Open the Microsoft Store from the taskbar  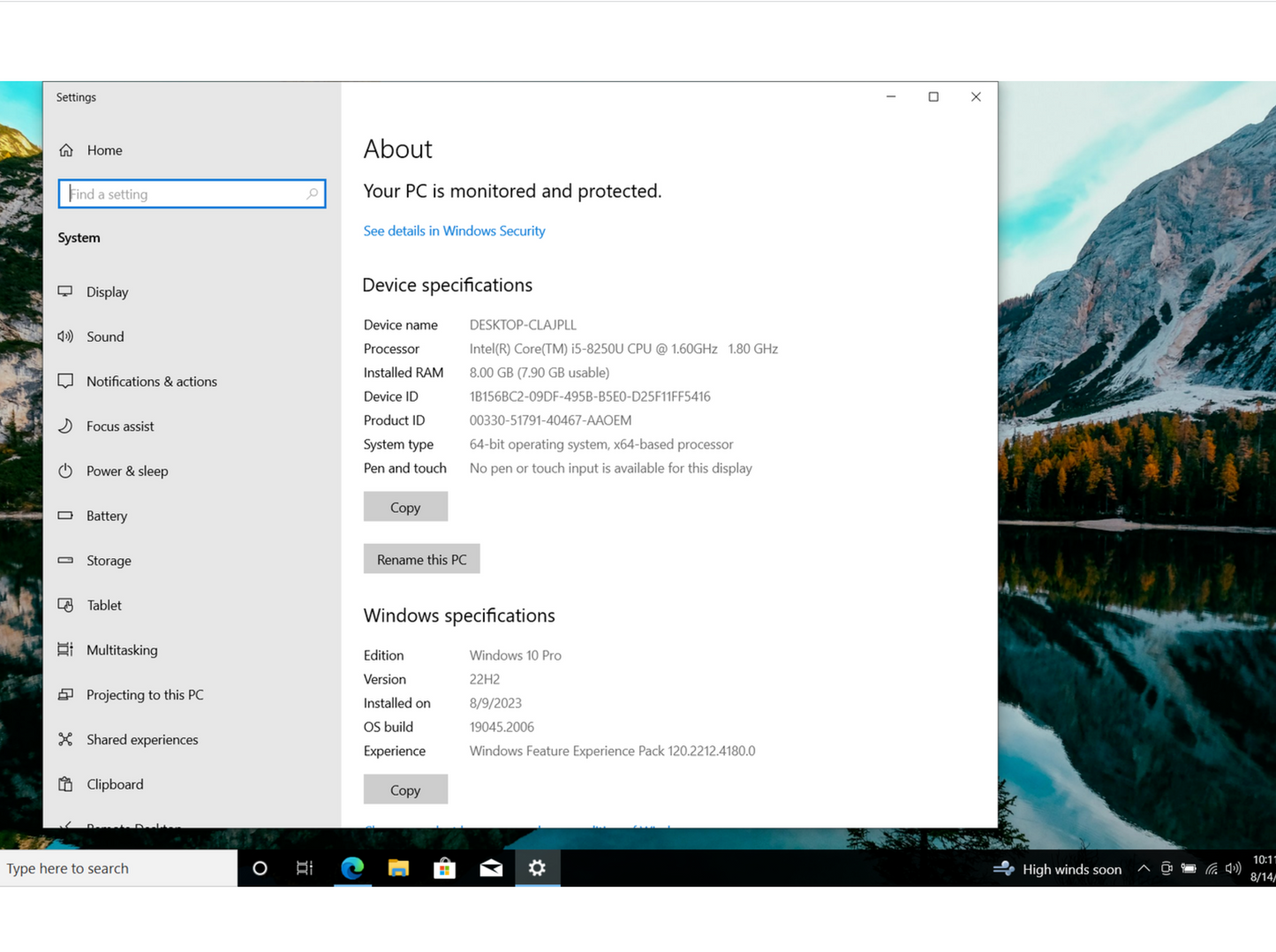pyautogui.click(x=445, y=868)
